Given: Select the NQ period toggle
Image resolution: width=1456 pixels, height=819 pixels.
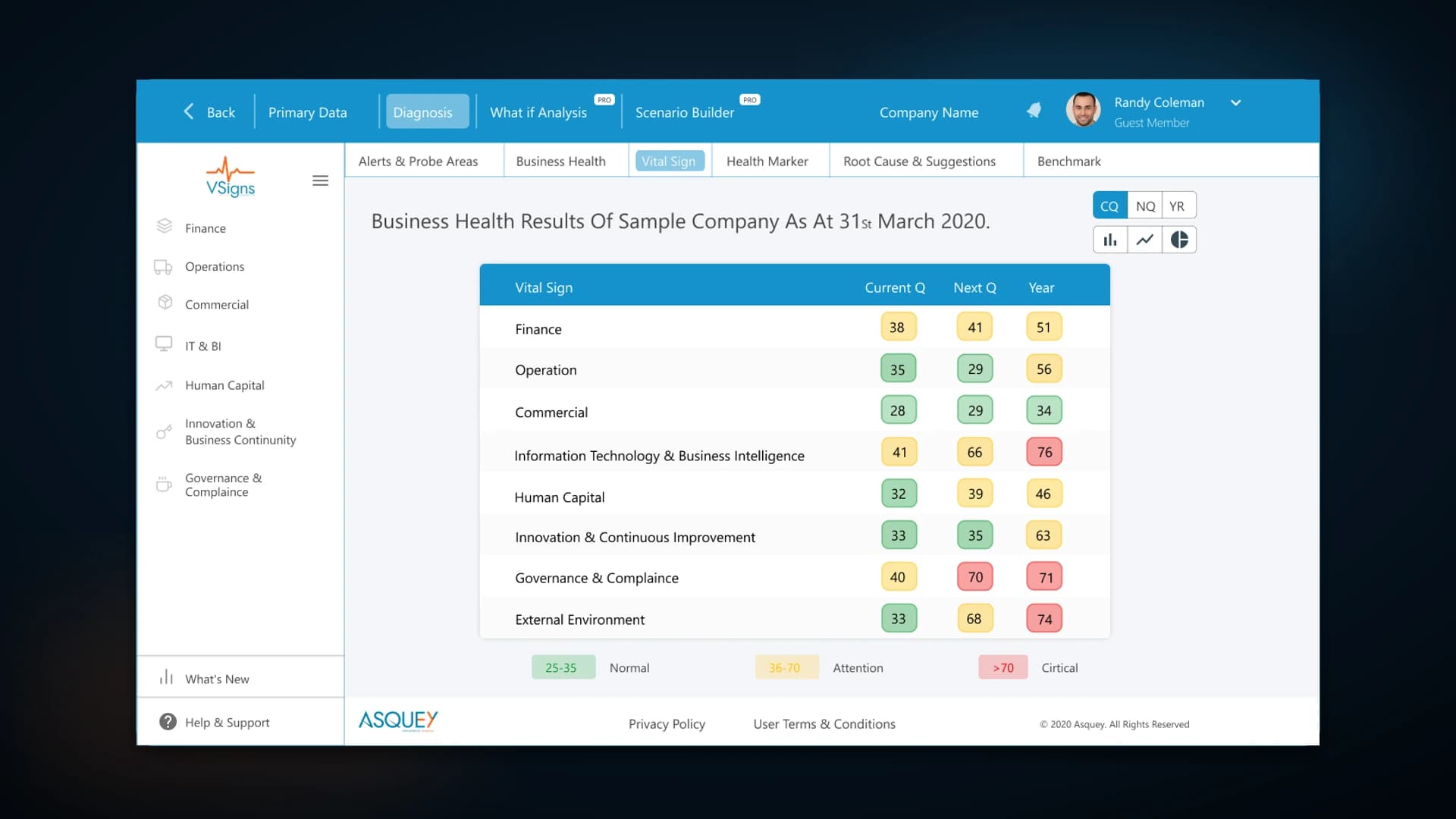Looking at the screenshot, I should (x=1145, y=206).
